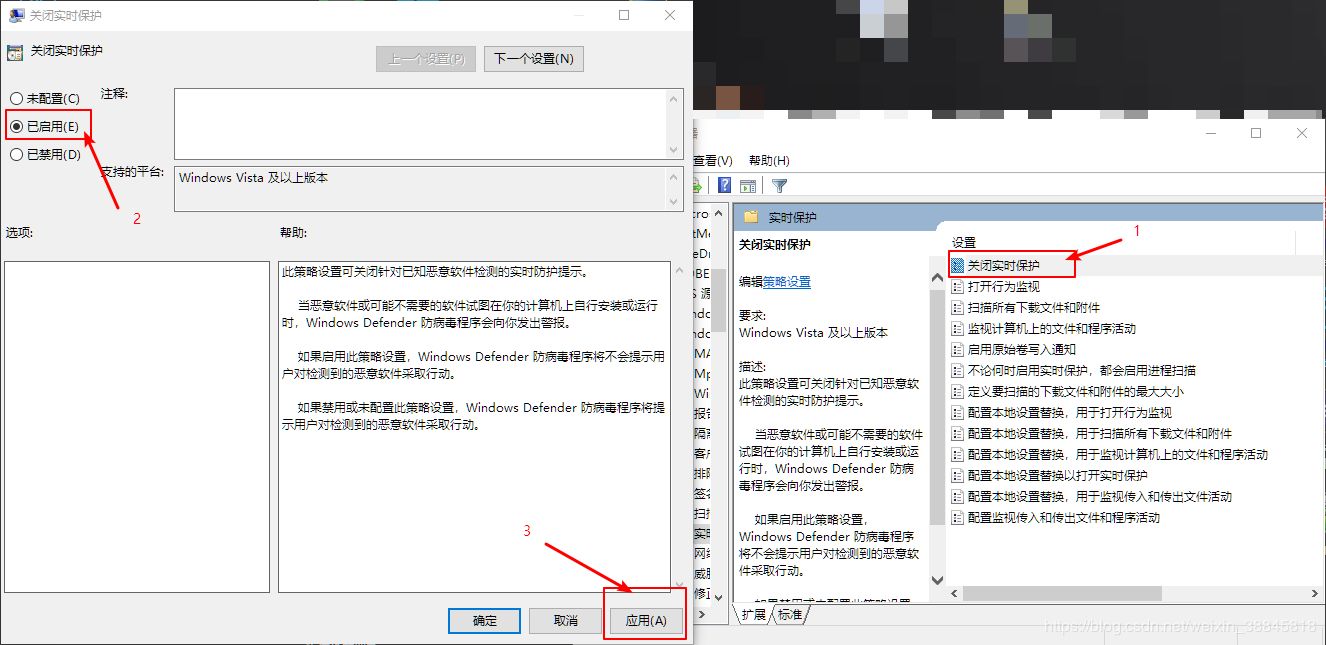1326x645 pixels.
Task: Click the 取消 button in the dialog
Action: pyautogui.click(x=566, y=621)
